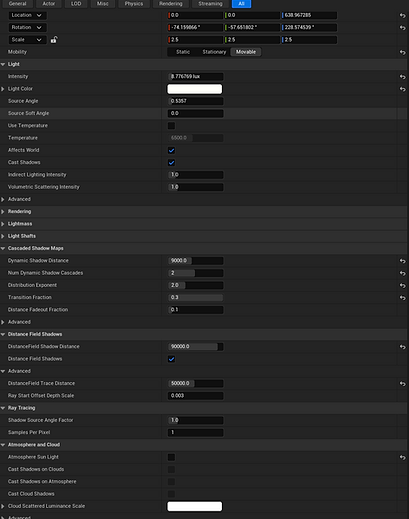Reset Dynamic Shadow Distance value
Image resolution: width=409 pixels, height=519 pixels.
pyautogui.click(x=402, y=261)
